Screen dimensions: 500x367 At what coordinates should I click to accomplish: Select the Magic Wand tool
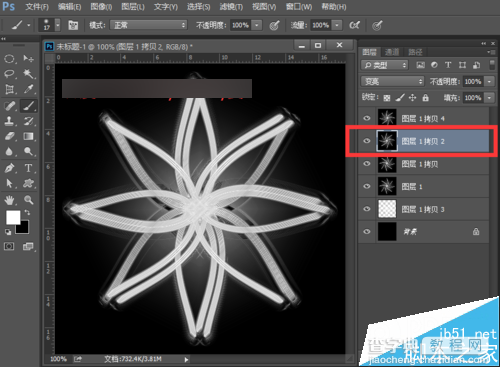[x=29, y=74]
